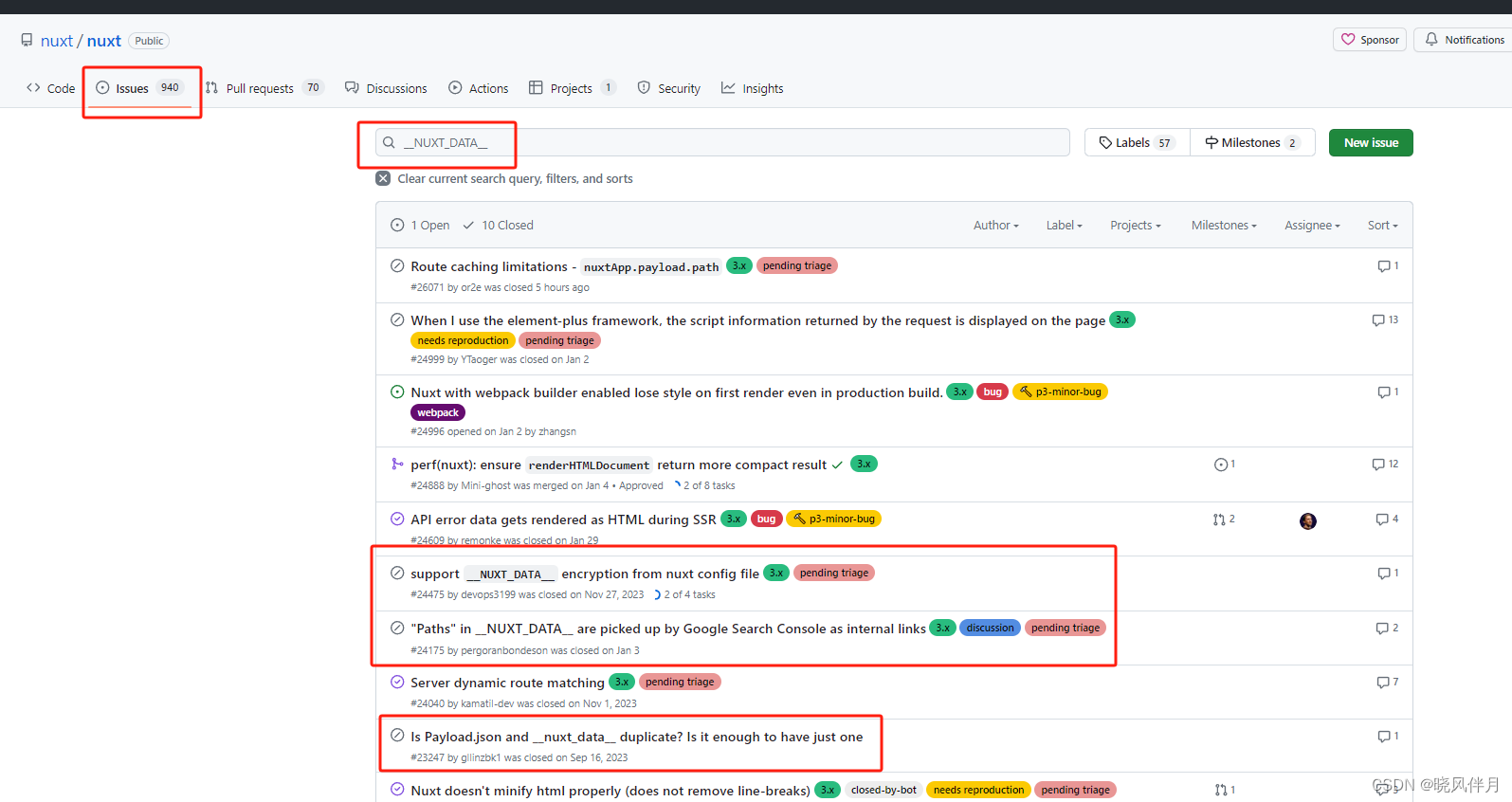Show the 10 Closed issues
The height and width of the screenshot is (802, 1512).
point(498,225)
